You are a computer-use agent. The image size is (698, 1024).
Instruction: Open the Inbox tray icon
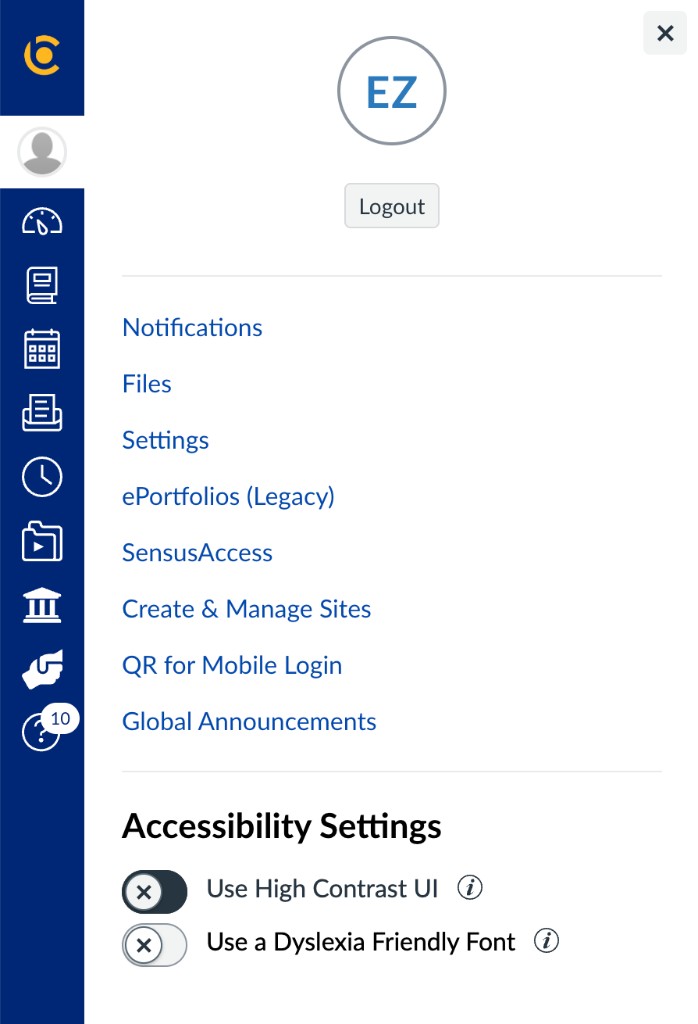click(42, 413)
